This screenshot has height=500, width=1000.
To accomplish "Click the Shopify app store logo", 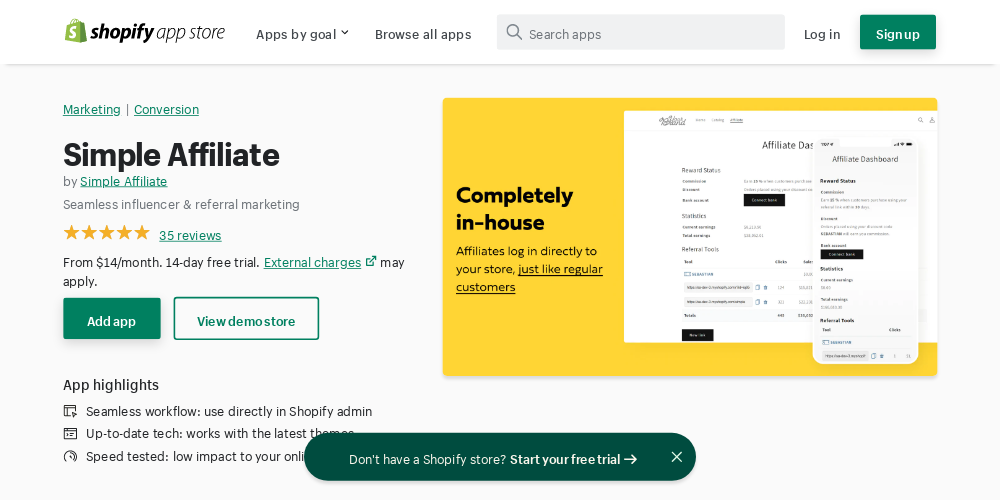I will 145,32.
